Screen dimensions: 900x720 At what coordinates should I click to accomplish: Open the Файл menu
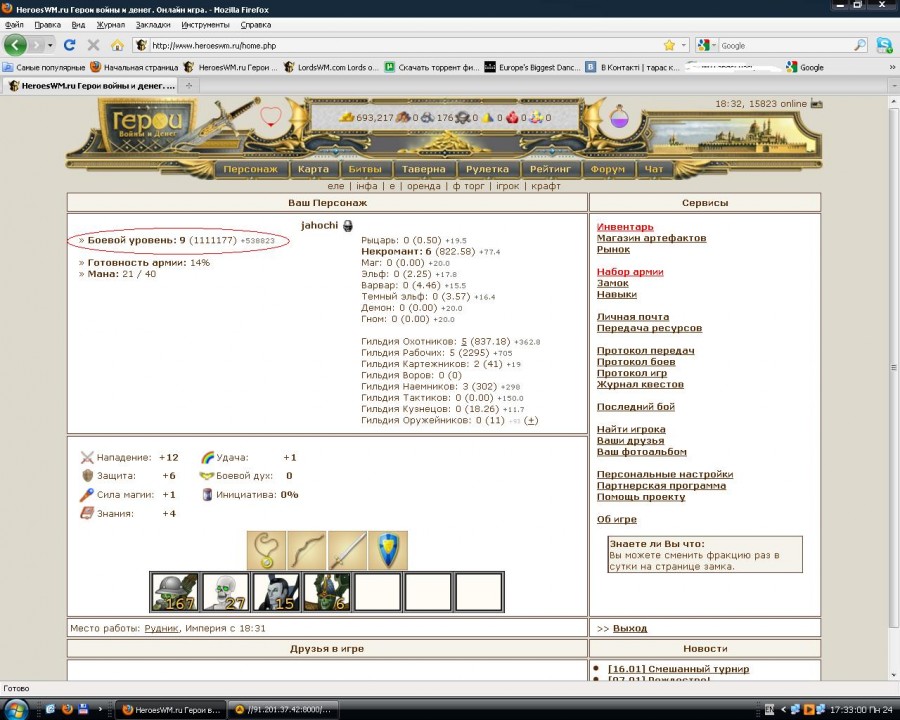pyautogui.click(x=14, y=25)
